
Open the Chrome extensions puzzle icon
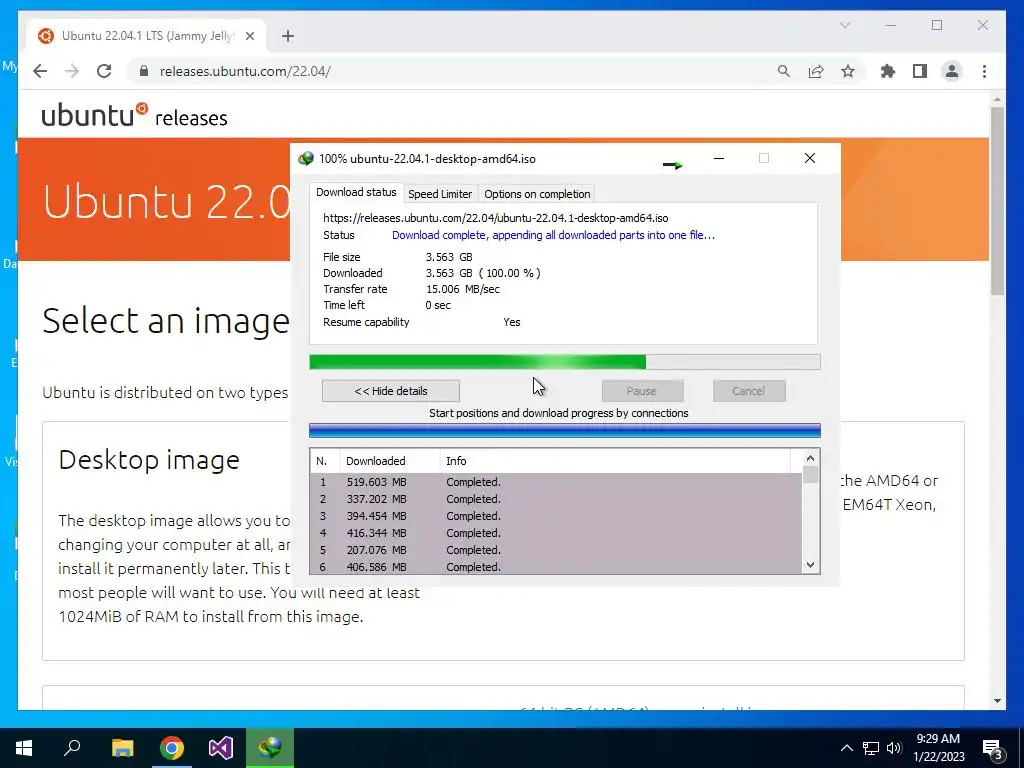click(x=888, y=71)
